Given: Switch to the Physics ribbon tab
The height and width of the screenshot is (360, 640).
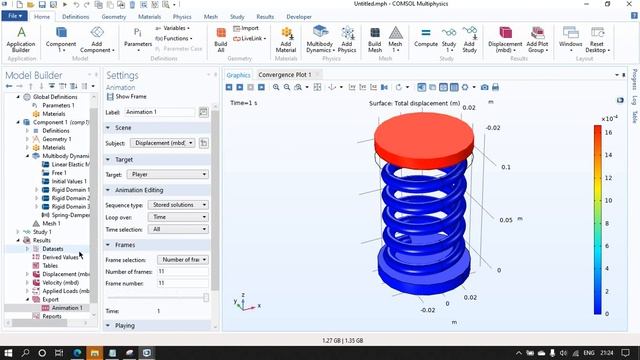Looking at the screenshot, I should click(x=182, y=17).
